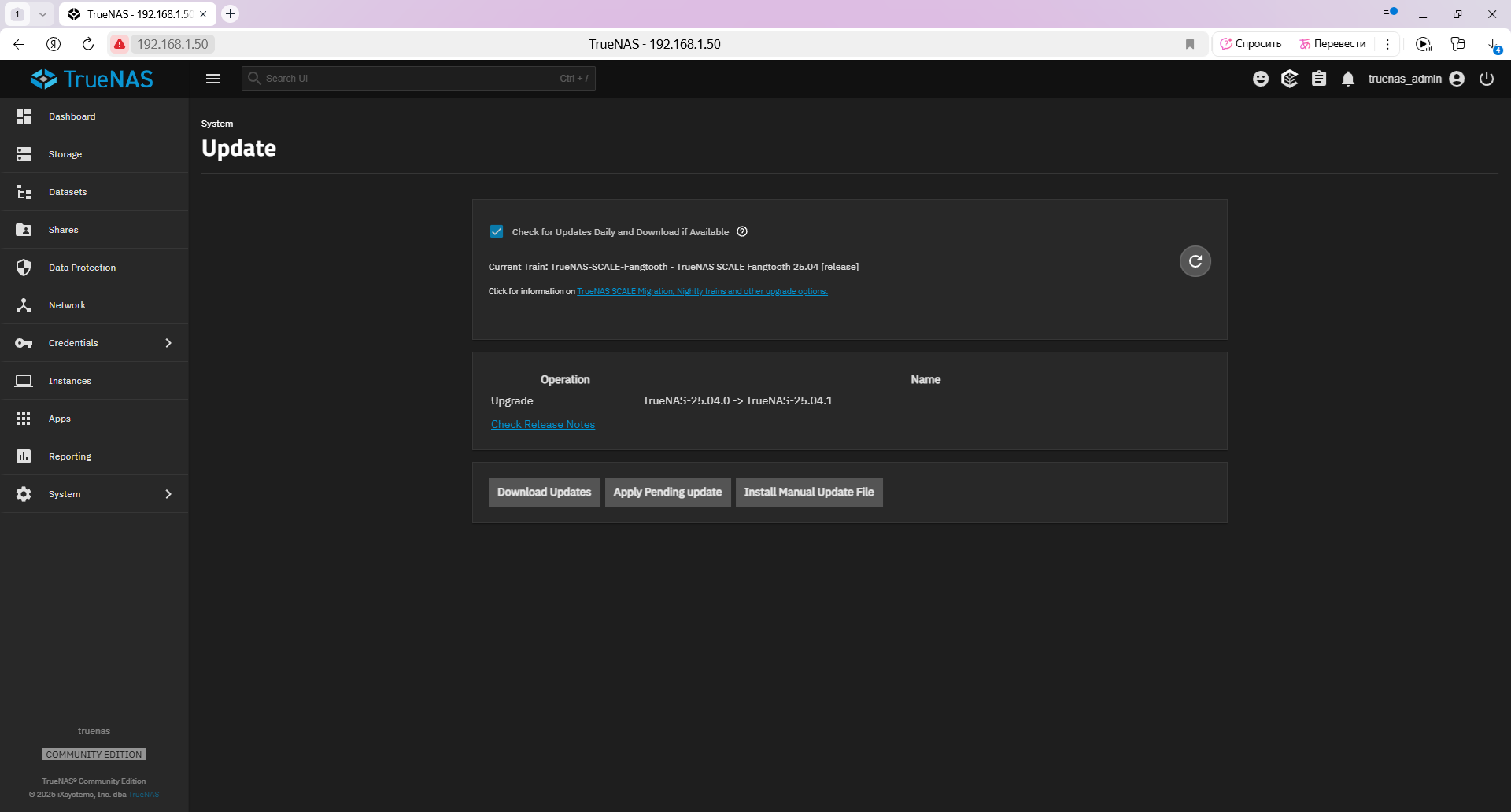Close the TrueNAS browser tab
The width and height of the screenshot is (1511, 812).
click(203, 14)
